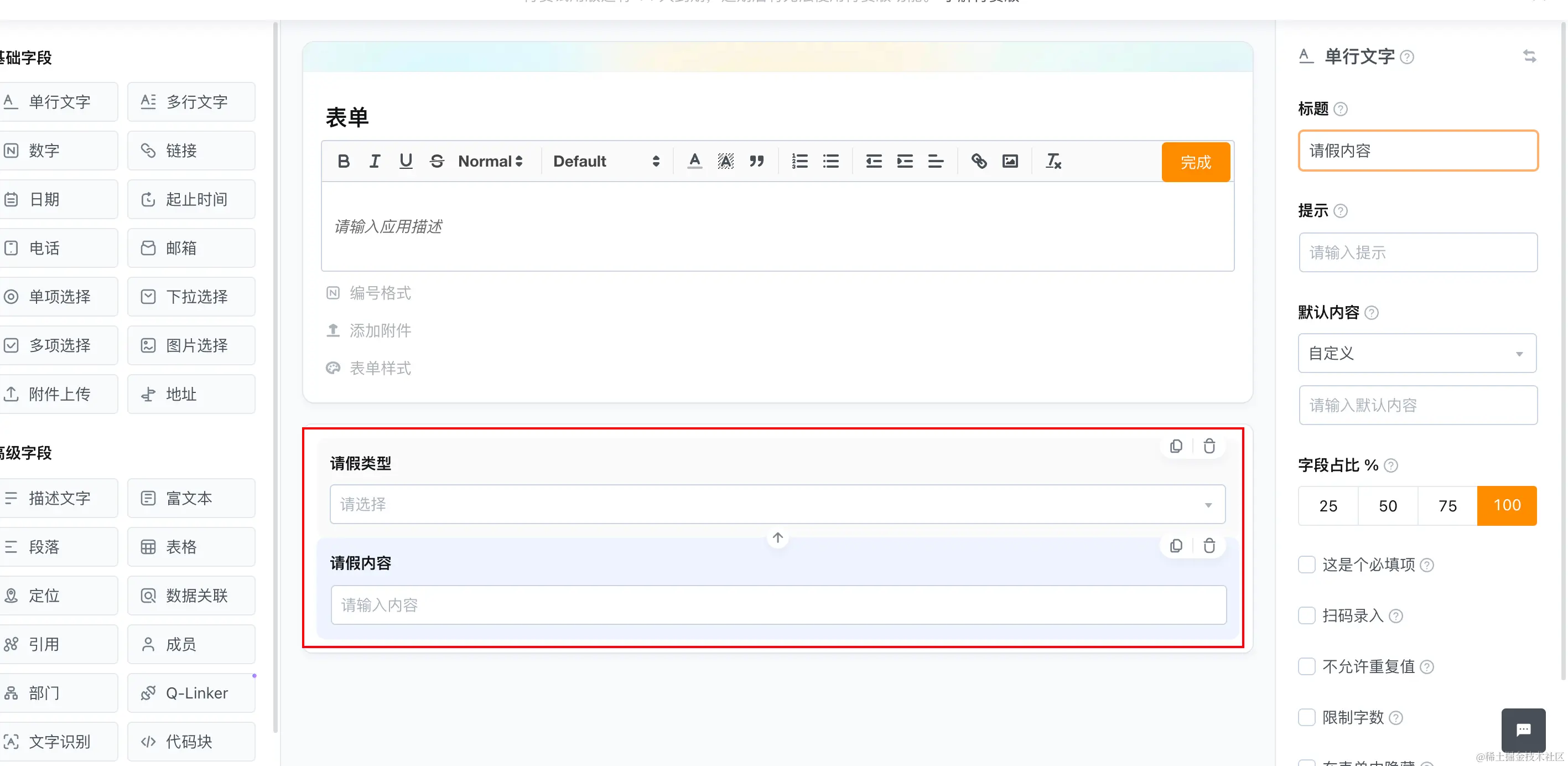Enable 这是个必填项 checkbox
The height and width of the screenshot is (766, 1568).
[1307, 565]
